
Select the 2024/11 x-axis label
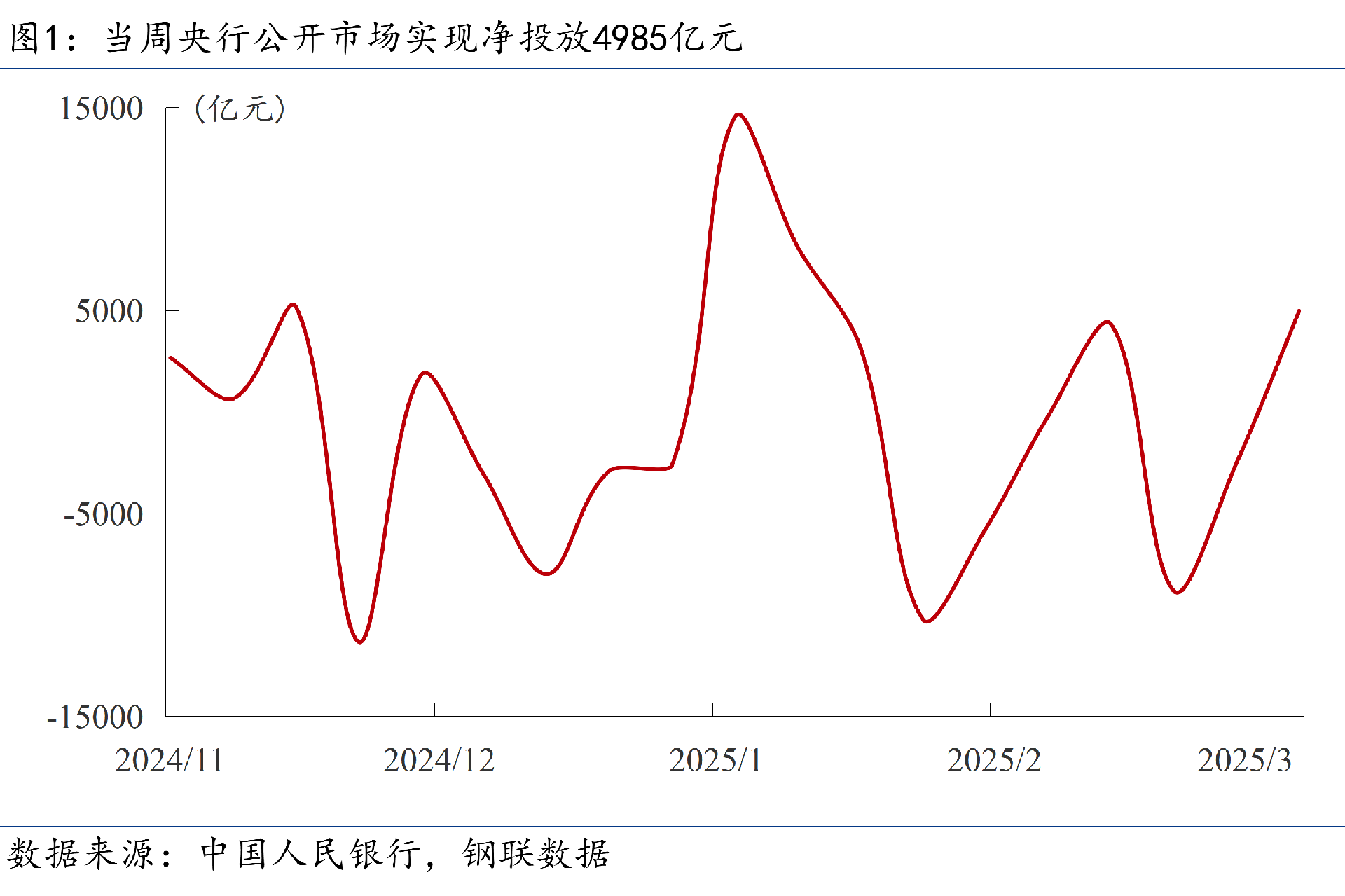(x=169, y=760)
